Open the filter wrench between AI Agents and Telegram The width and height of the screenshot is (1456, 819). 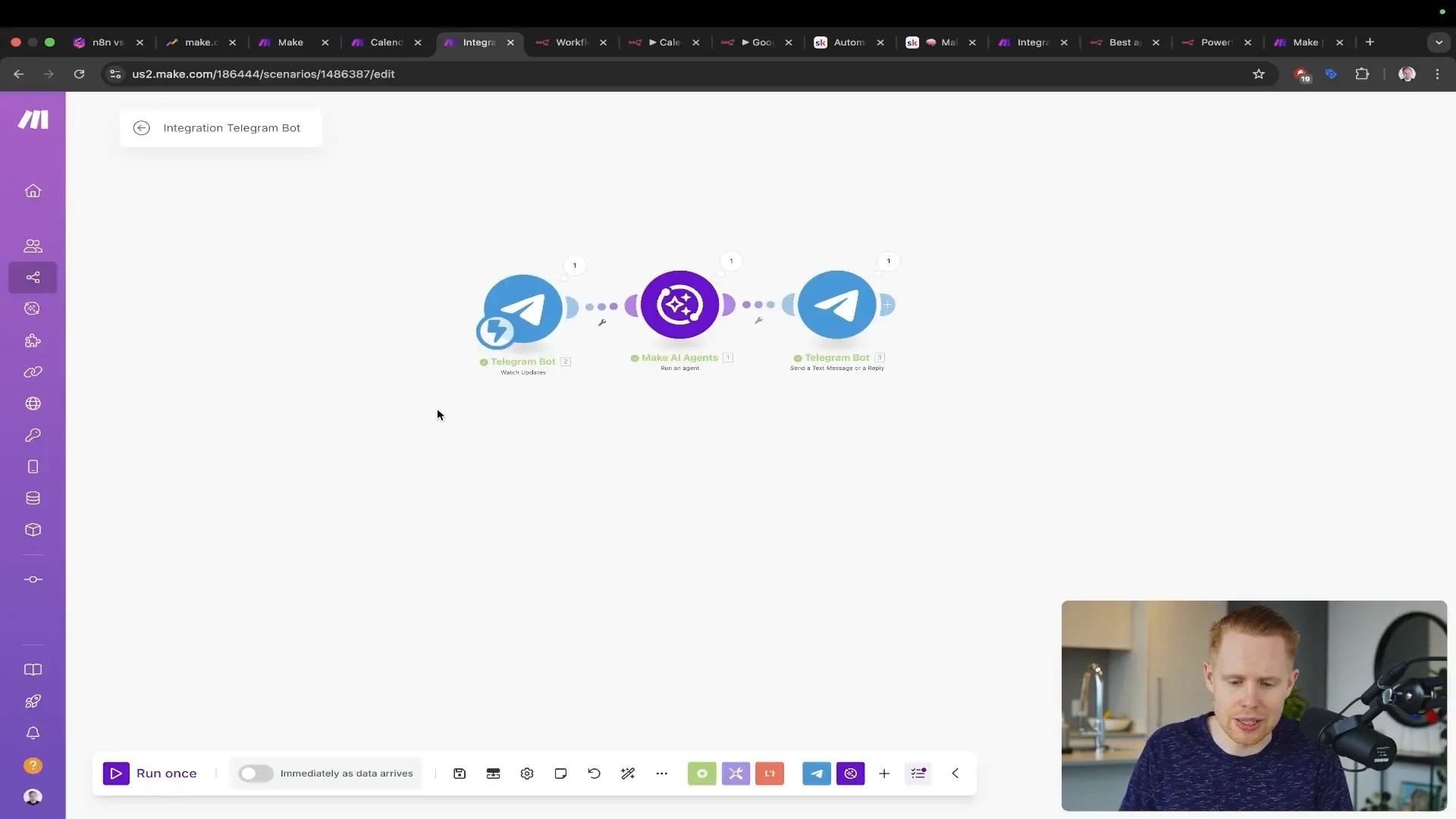(758, 320)
